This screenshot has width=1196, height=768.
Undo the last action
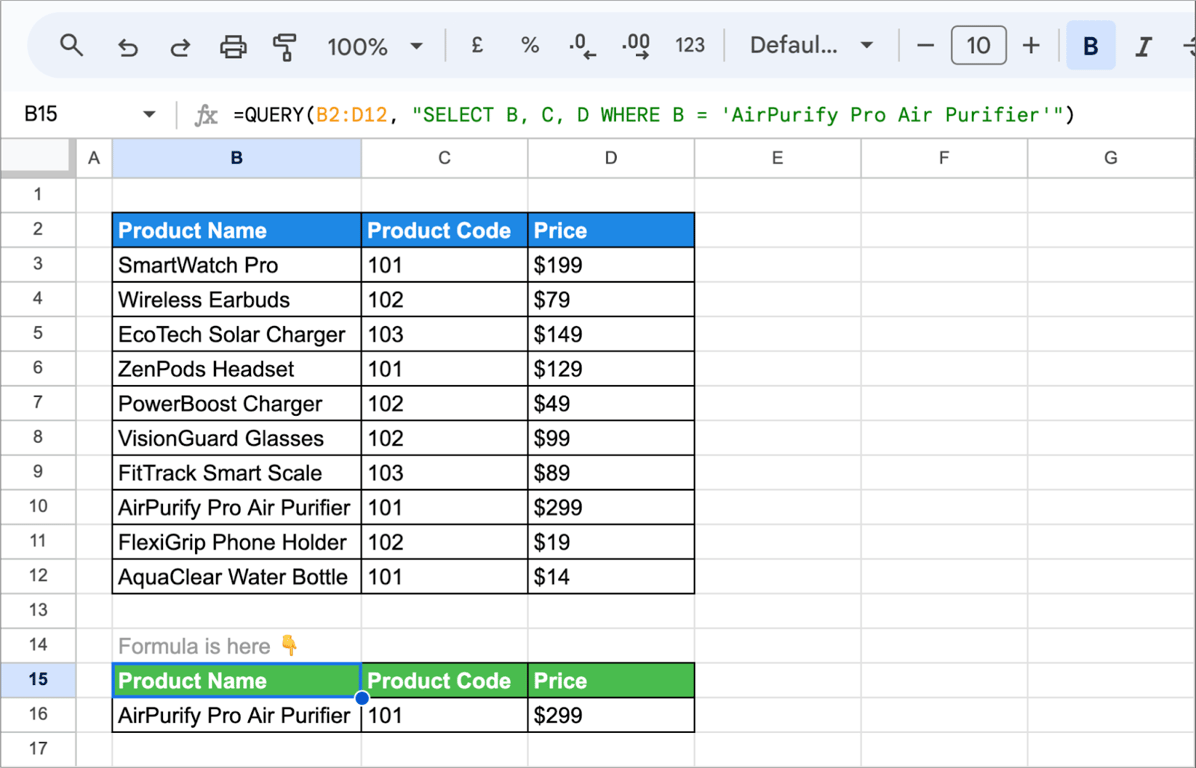coord(127,47)
